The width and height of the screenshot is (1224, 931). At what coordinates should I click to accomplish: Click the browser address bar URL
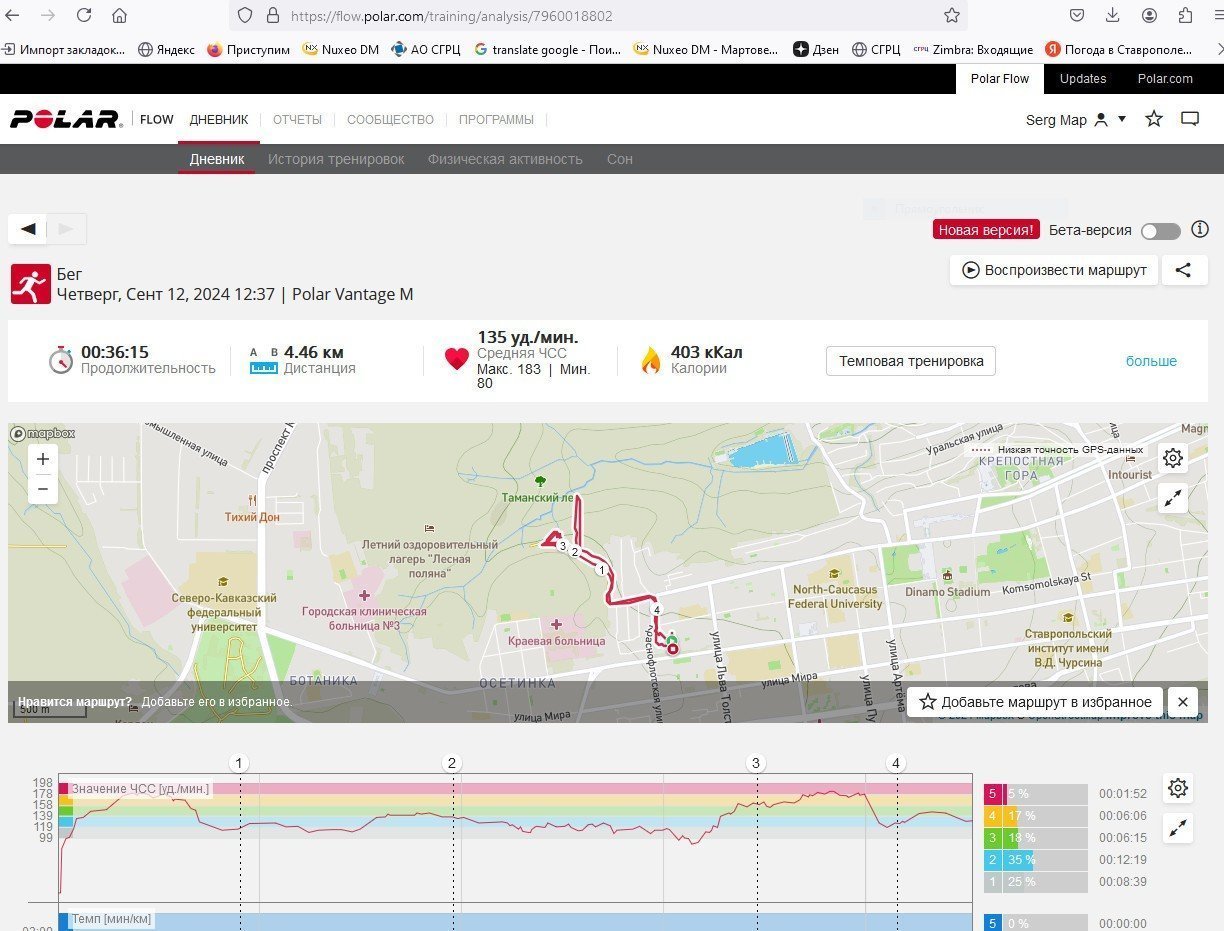451,16
